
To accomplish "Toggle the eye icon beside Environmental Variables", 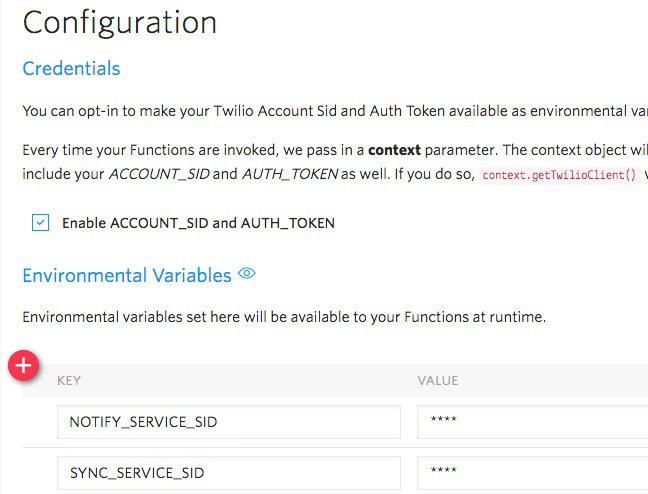I will pyautogui.click(x=247, y=273).
